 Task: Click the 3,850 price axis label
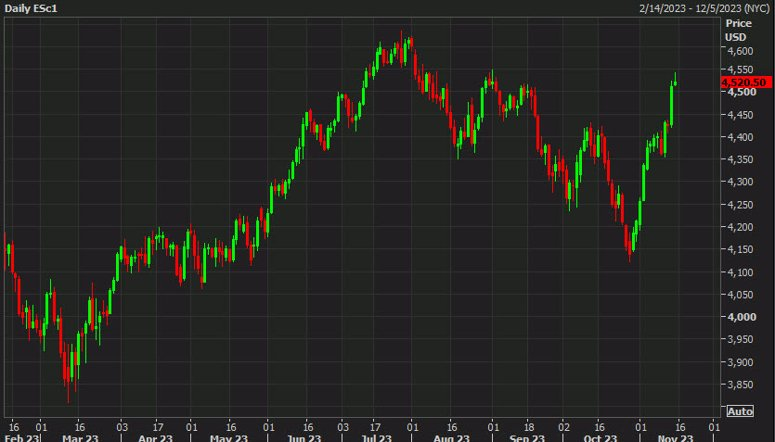[x=740, y=385]
